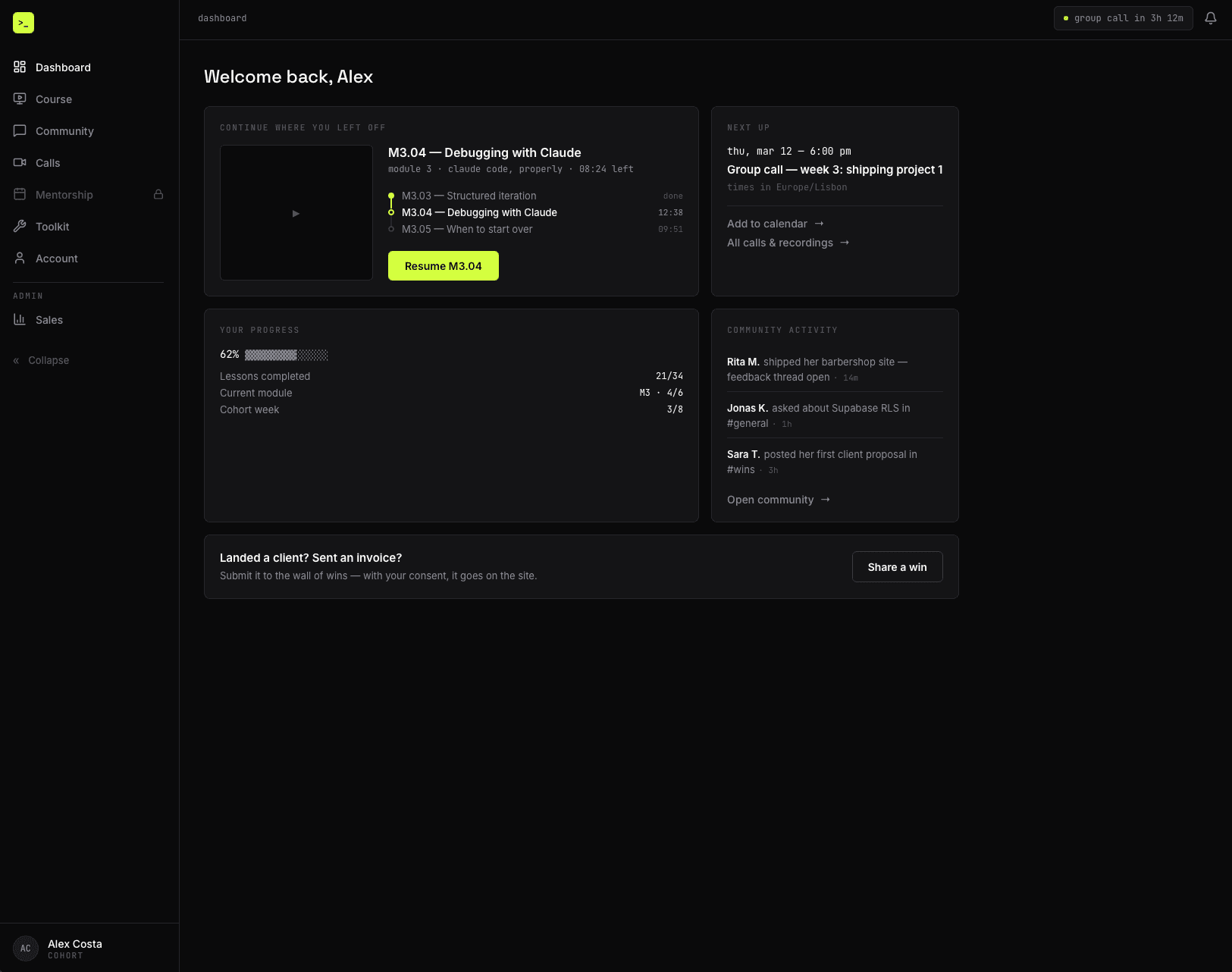Viewport: 1232px width, 972px height.
Task: Click the terminal logo icon
Action: click(x=24, y=23)
